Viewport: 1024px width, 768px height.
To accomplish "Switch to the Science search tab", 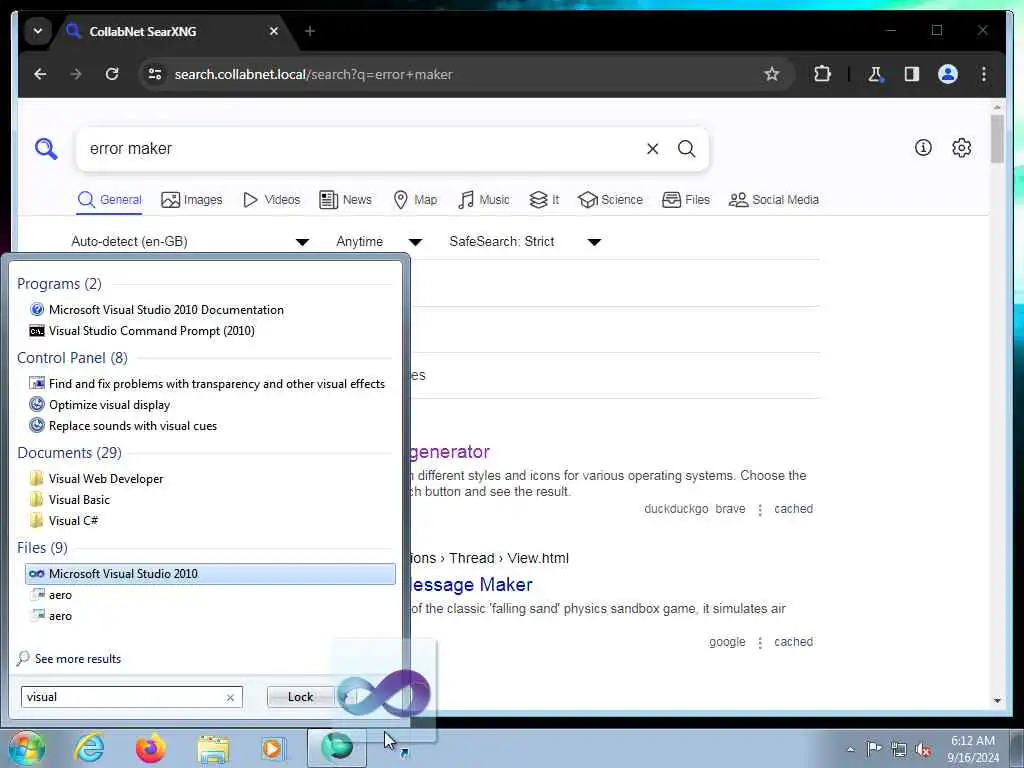I will coord(611,200).
